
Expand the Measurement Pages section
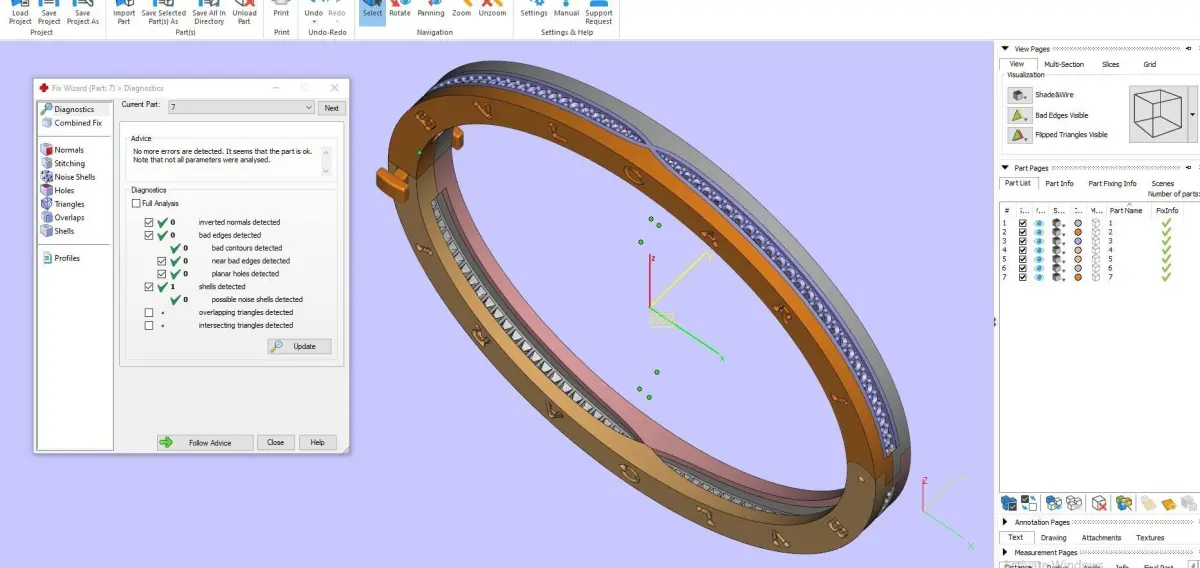pos(1006,552)
